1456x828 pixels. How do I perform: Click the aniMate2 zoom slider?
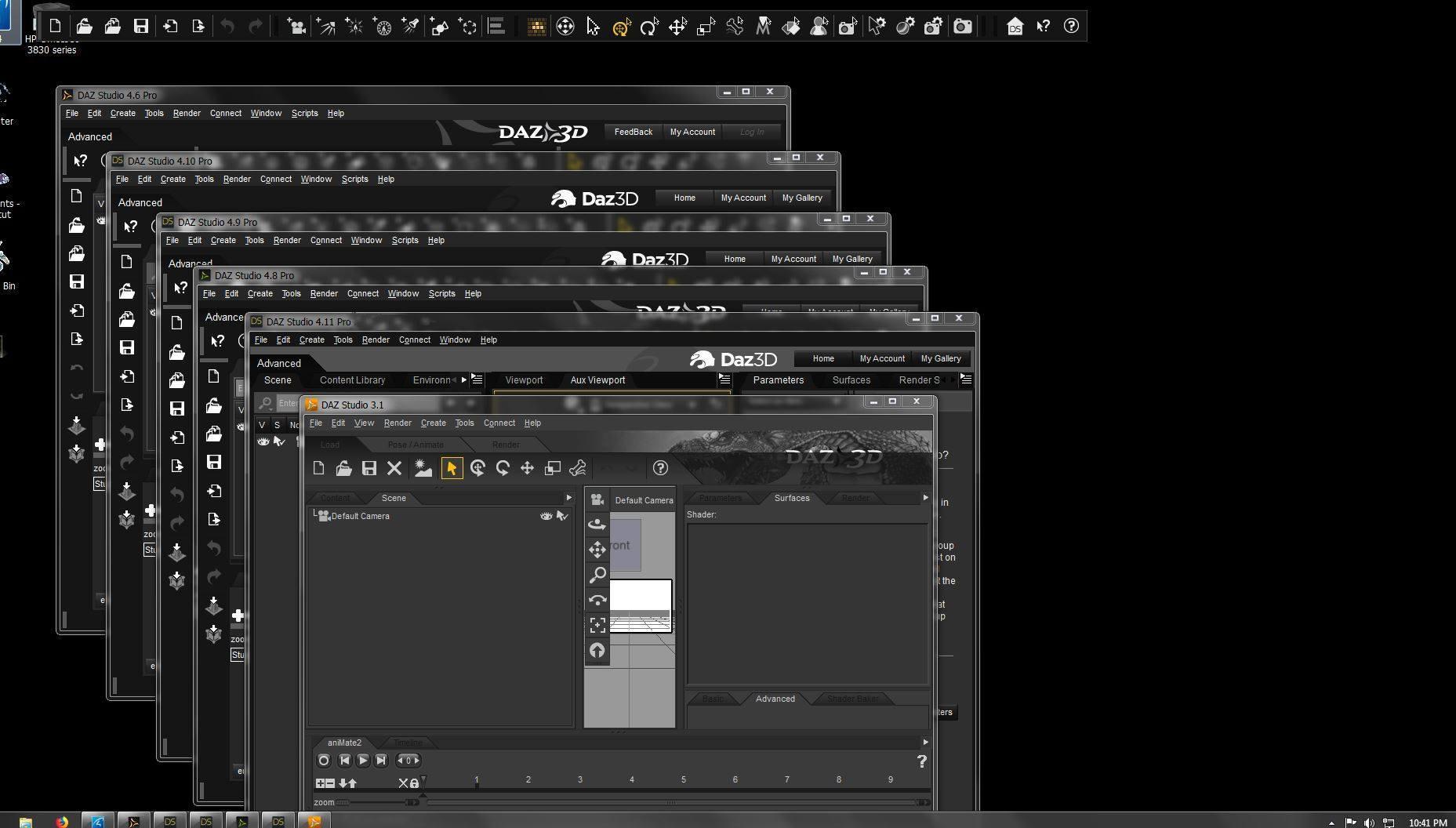pos(378,802)
